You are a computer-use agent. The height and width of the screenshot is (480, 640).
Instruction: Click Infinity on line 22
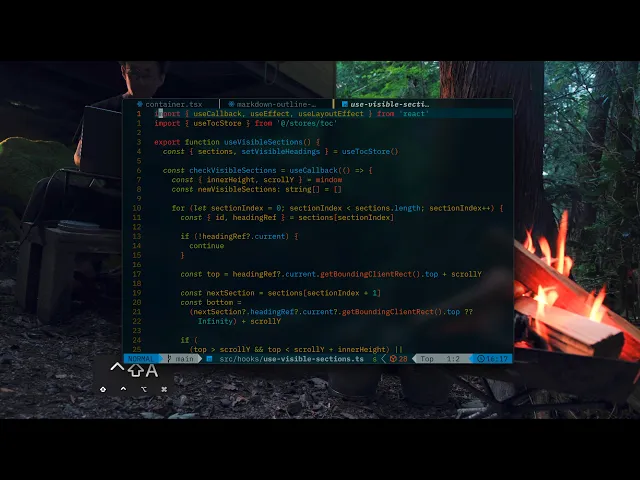click(215, 321)
